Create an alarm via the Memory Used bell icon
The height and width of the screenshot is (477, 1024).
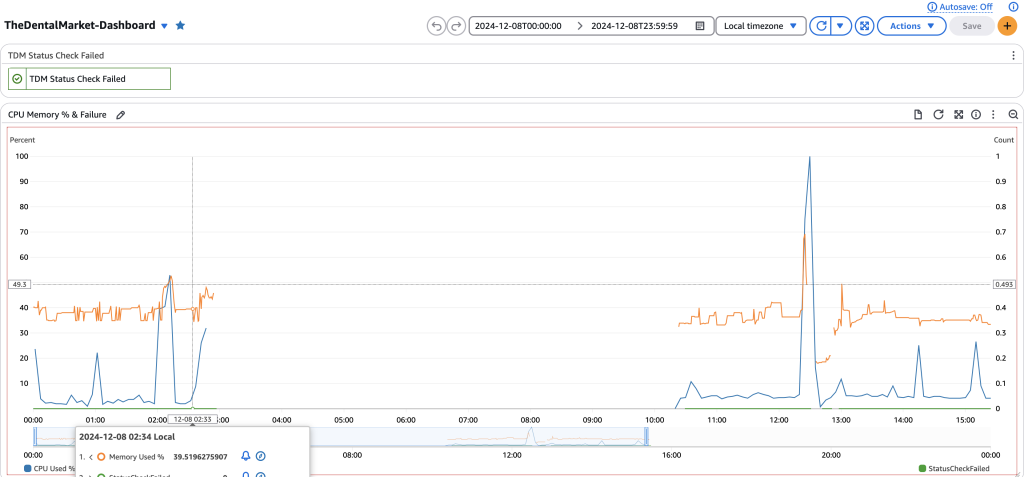[x=246, y=456]
